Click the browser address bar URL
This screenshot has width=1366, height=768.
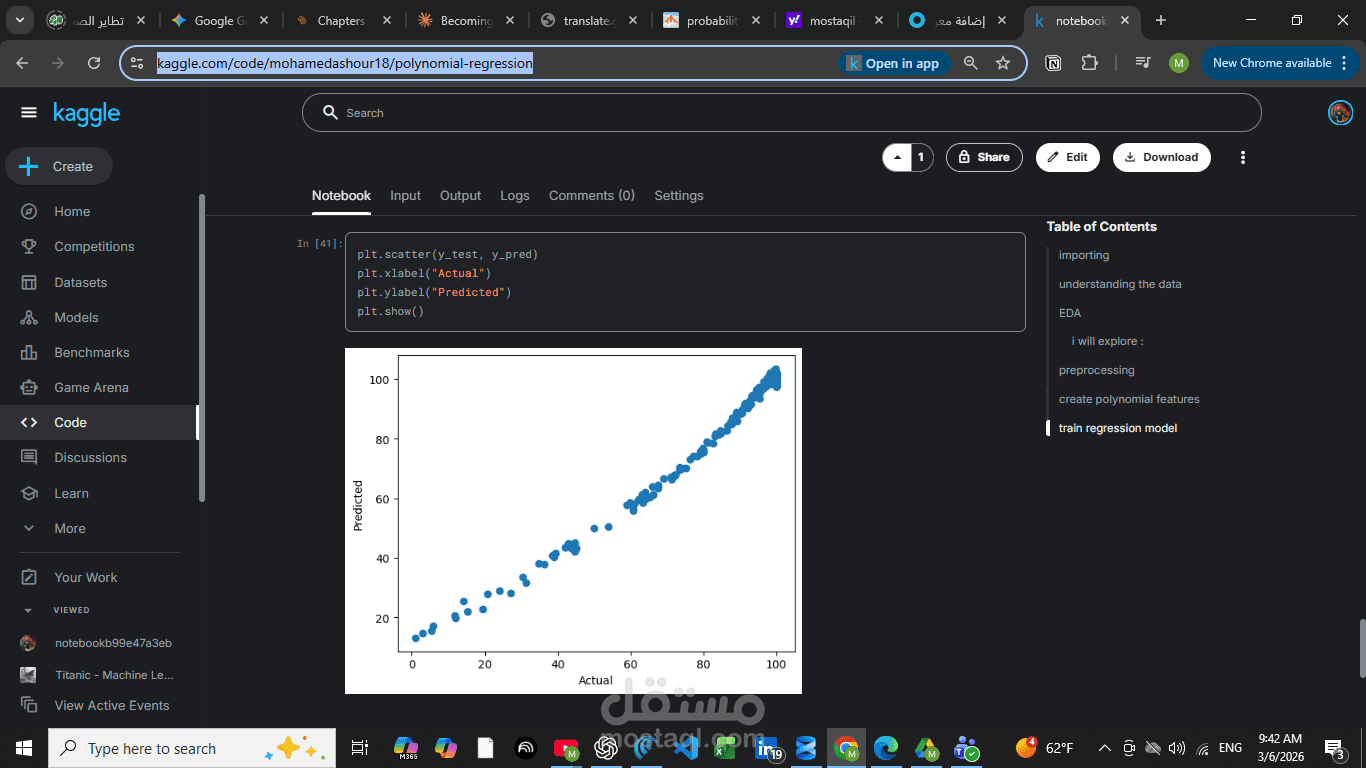point(345,63)
